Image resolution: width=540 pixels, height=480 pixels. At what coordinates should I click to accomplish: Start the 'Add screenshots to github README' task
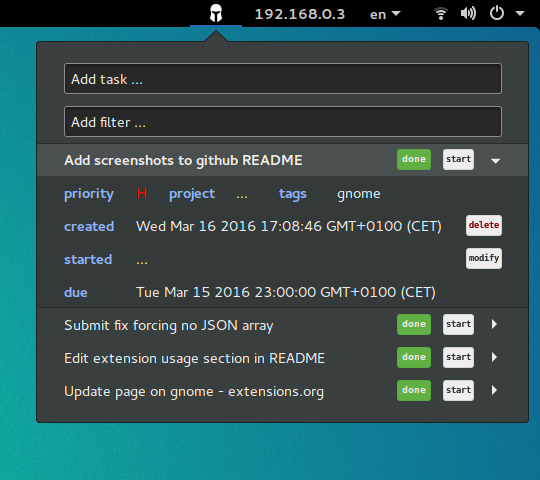coord(458,159)
